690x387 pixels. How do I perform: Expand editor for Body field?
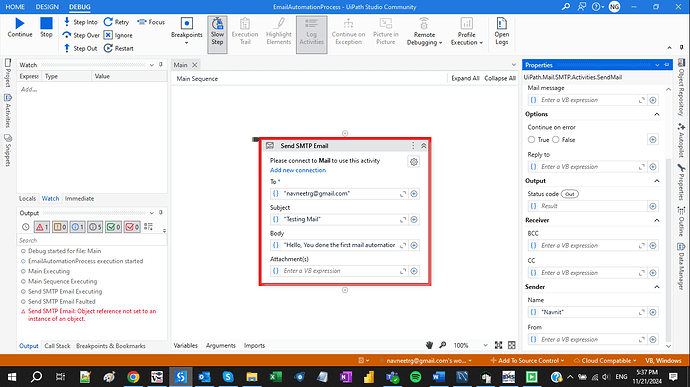coord(403,245)
